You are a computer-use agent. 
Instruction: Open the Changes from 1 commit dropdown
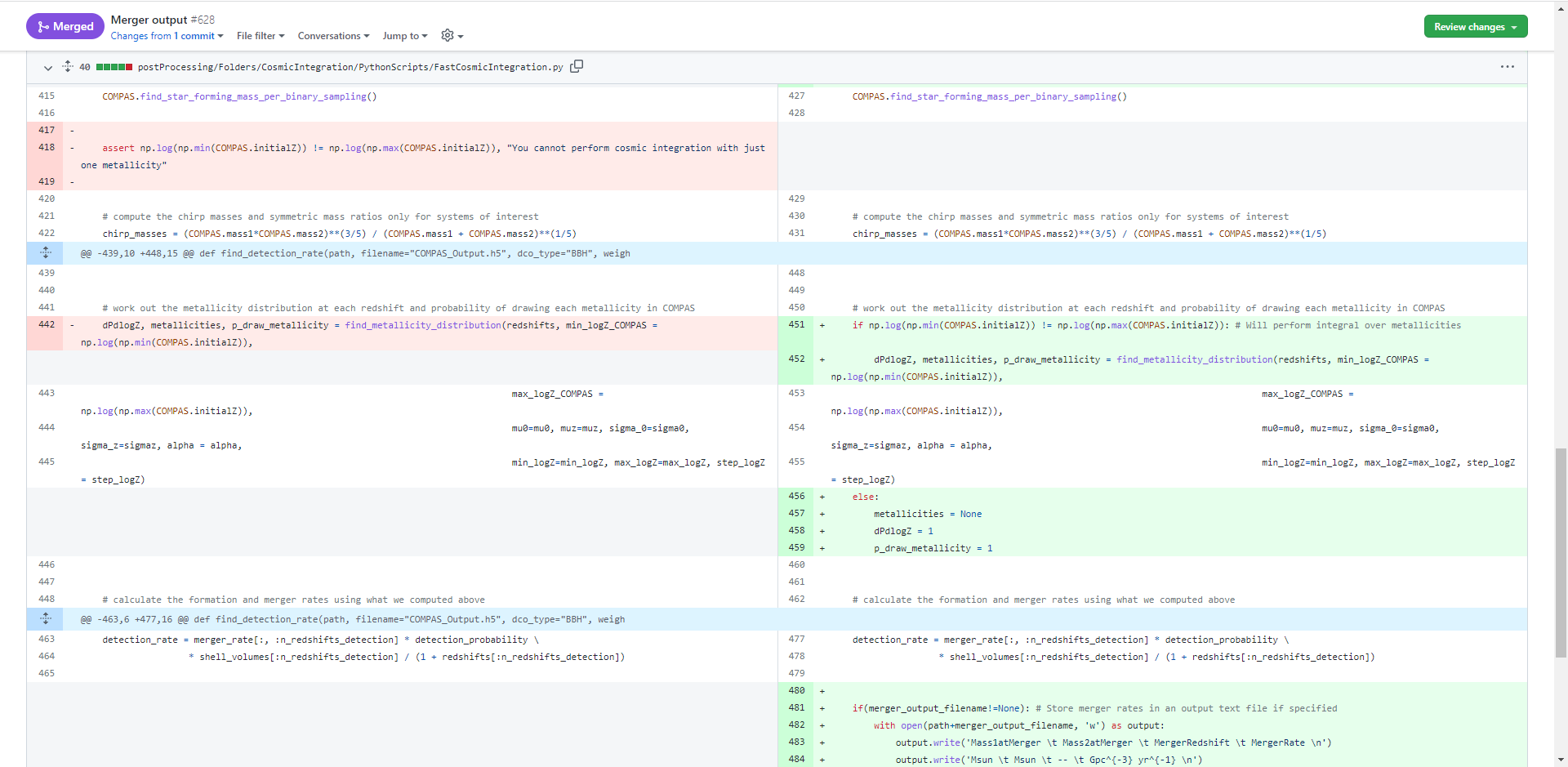[167, 36]
